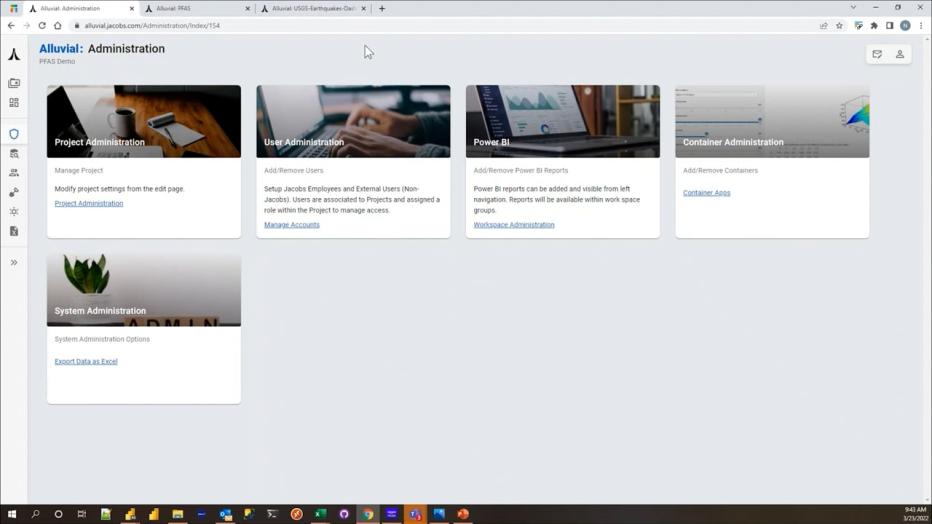The image size is (932, 524).
Task: Click the share page icon in address bar
Action: coord(824,26)
